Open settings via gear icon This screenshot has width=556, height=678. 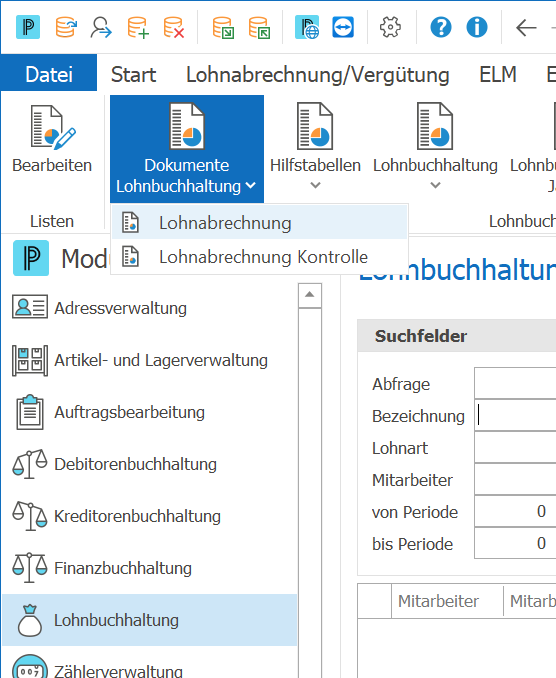click(390, 27)
